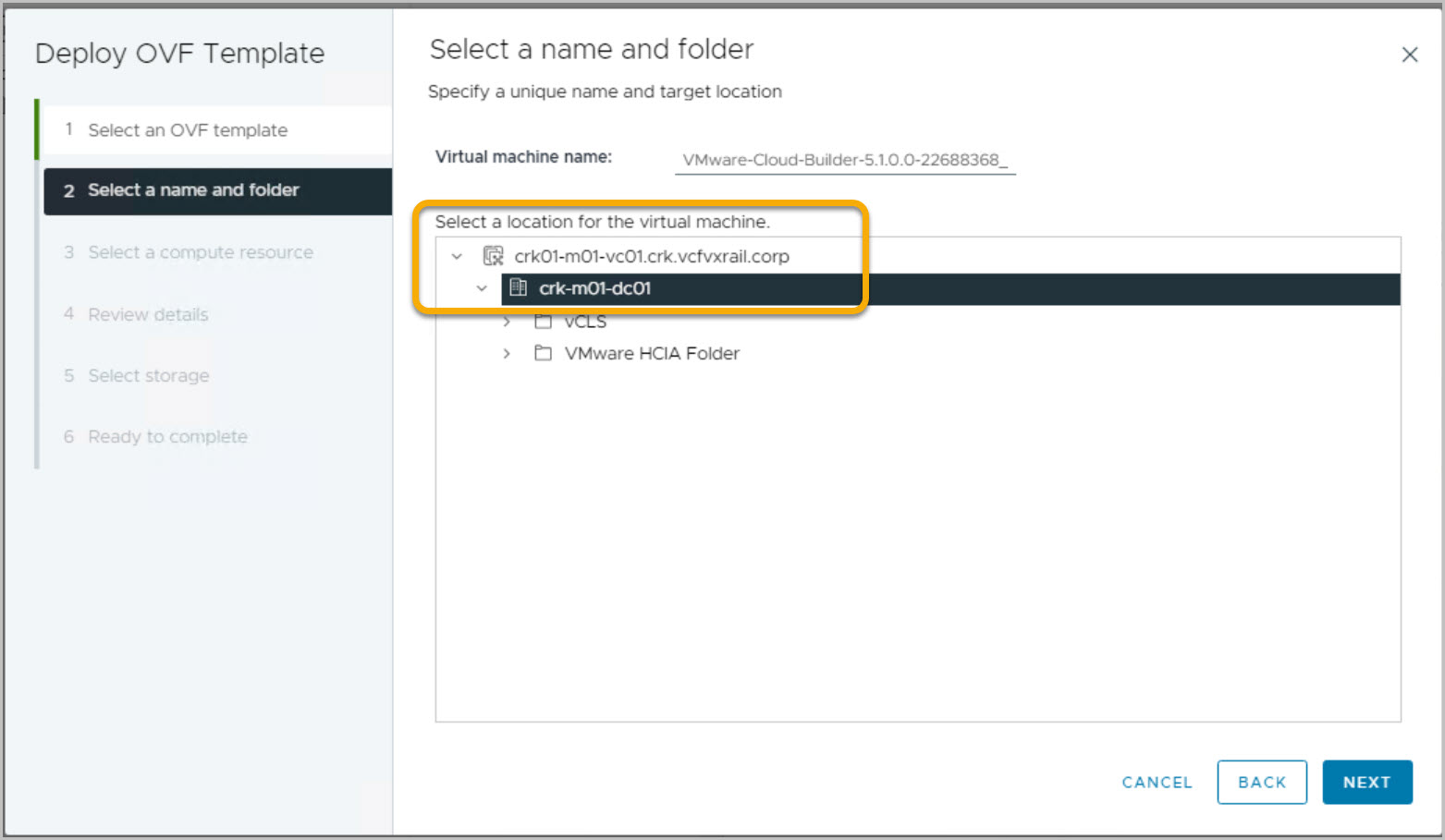The width and height of the screenshot is (1445, 840).
Task: Go to step 5 Select storage
Action: click(149, 375)
